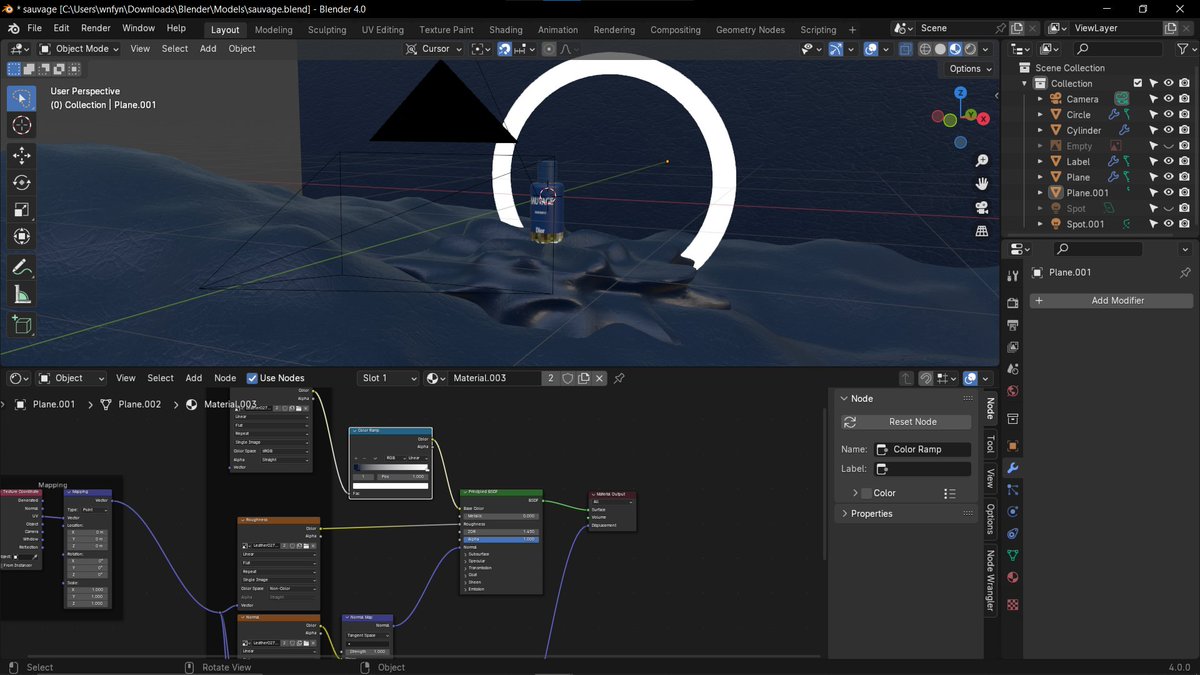This screenshot has width=1200, height=675.
Task: Select the Measure tool
Action: 22,294
